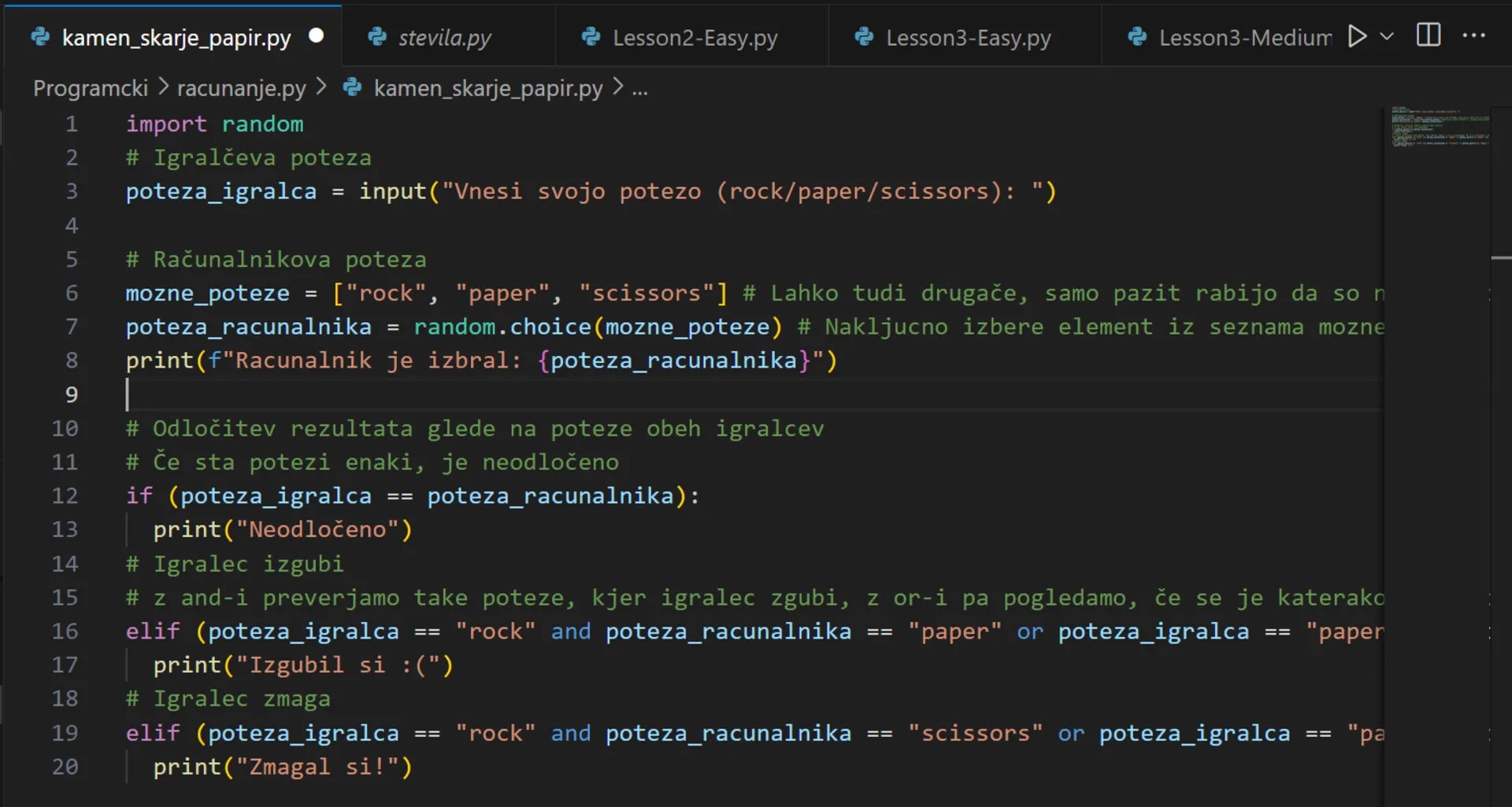The height and width of the screenshot is (807, 1512).
Task: Click the Python icon on Lesson3-Easy.py tab
Action: (x=864, y=36)
